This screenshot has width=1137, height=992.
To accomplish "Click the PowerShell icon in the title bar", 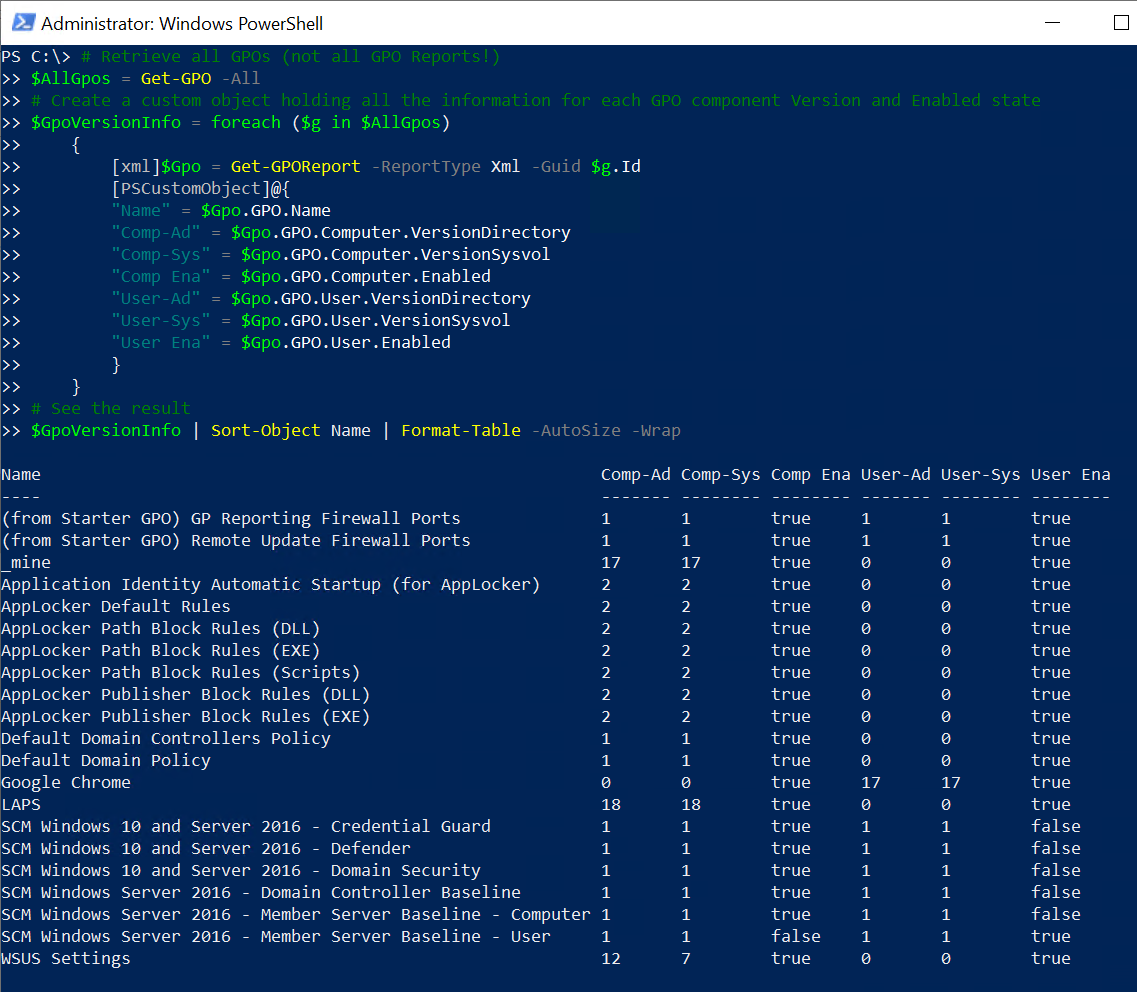I will click(x=22, y=23).
